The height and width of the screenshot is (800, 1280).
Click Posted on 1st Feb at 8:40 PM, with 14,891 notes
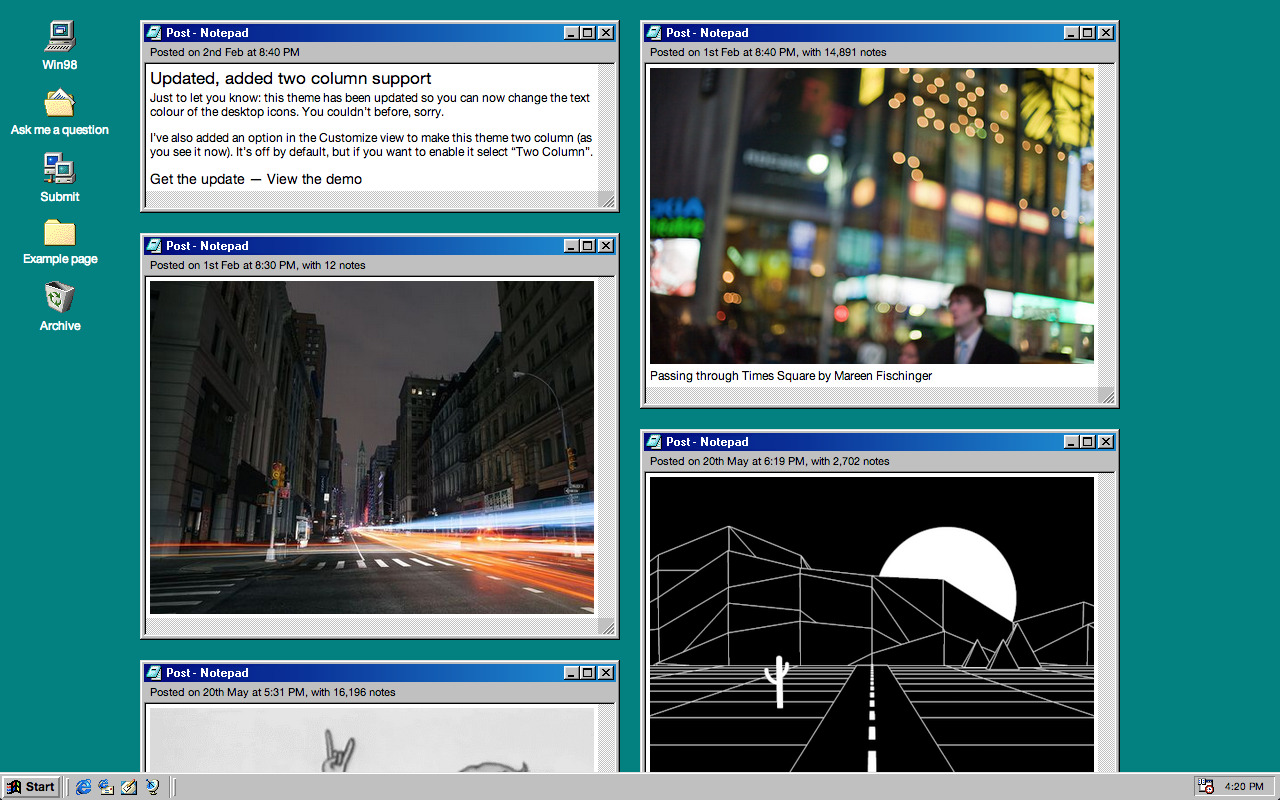point(768,52)
